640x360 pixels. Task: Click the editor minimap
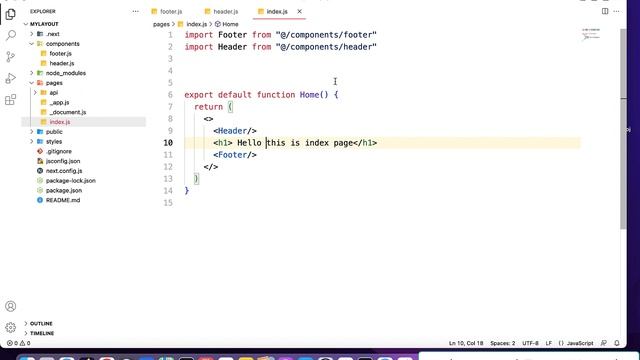[591, 35]
